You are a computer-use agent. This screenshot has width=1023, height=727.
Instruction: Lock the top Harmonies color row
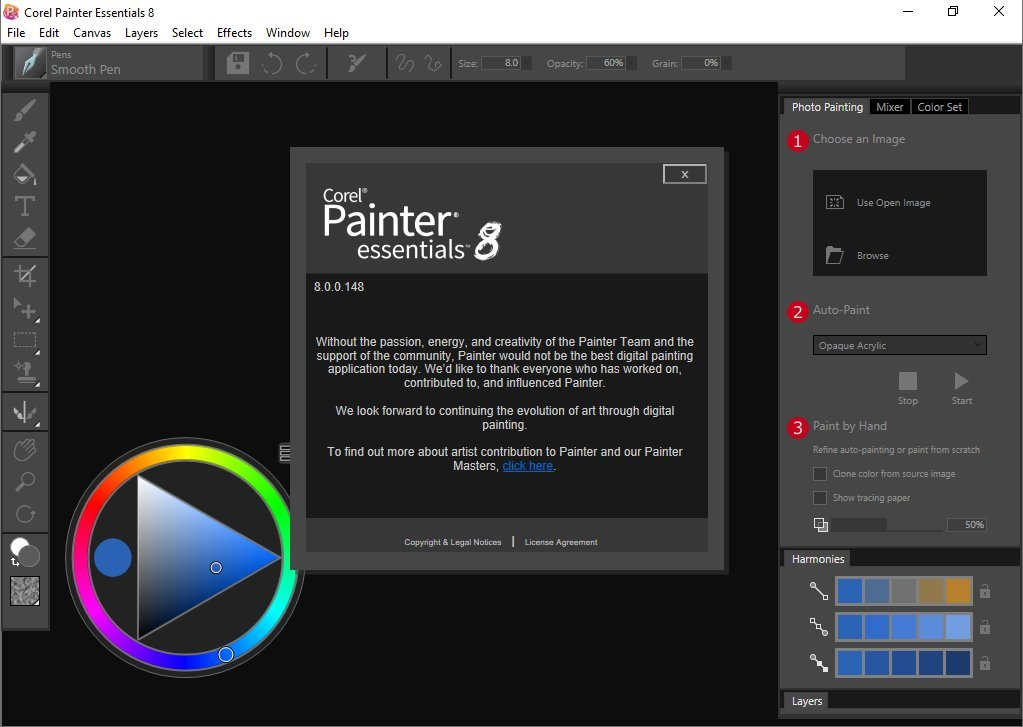pyautogui.click(x=984, y=591)
